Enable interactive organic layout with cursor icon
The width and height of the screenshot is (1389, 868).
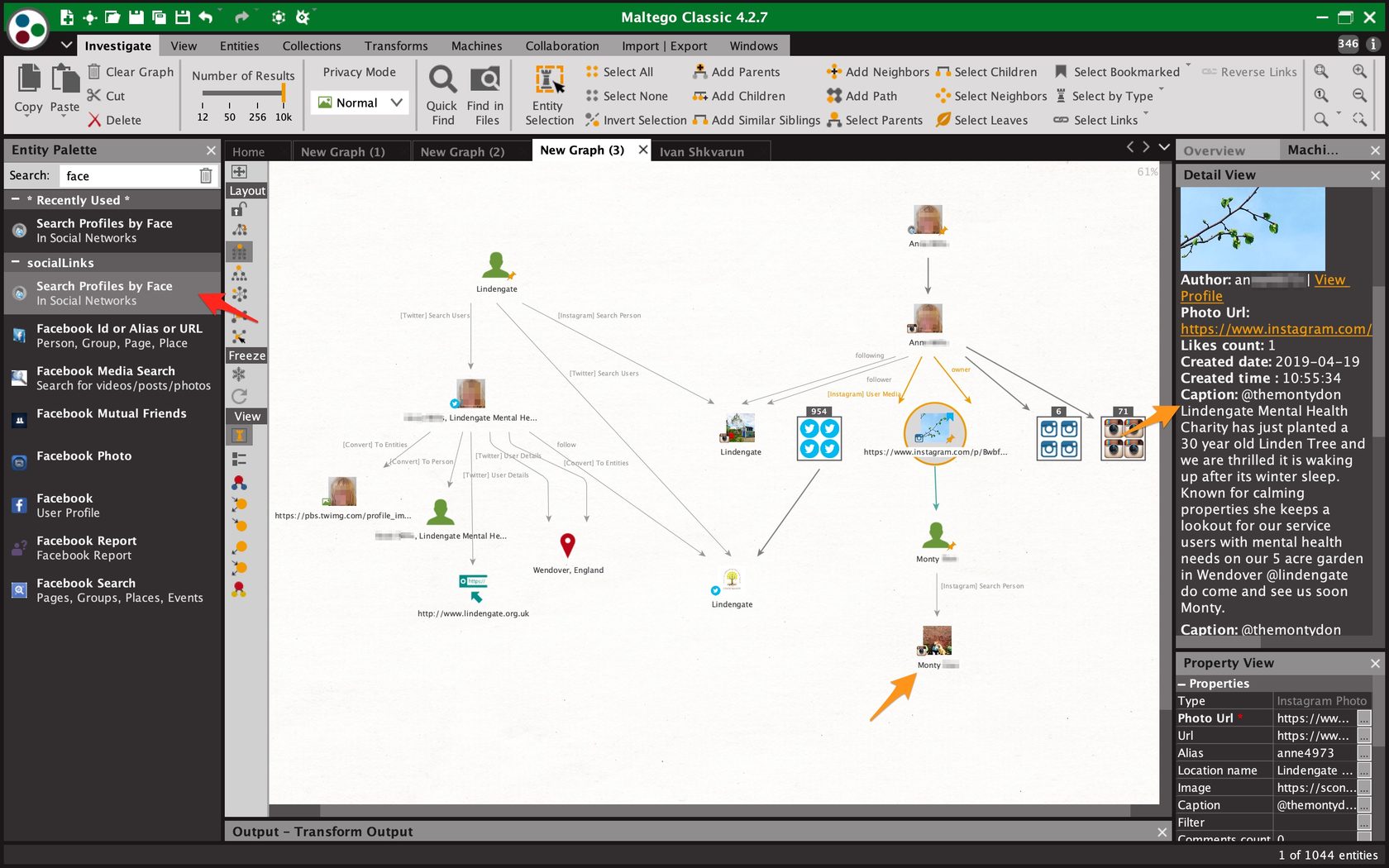coord(239,336)
